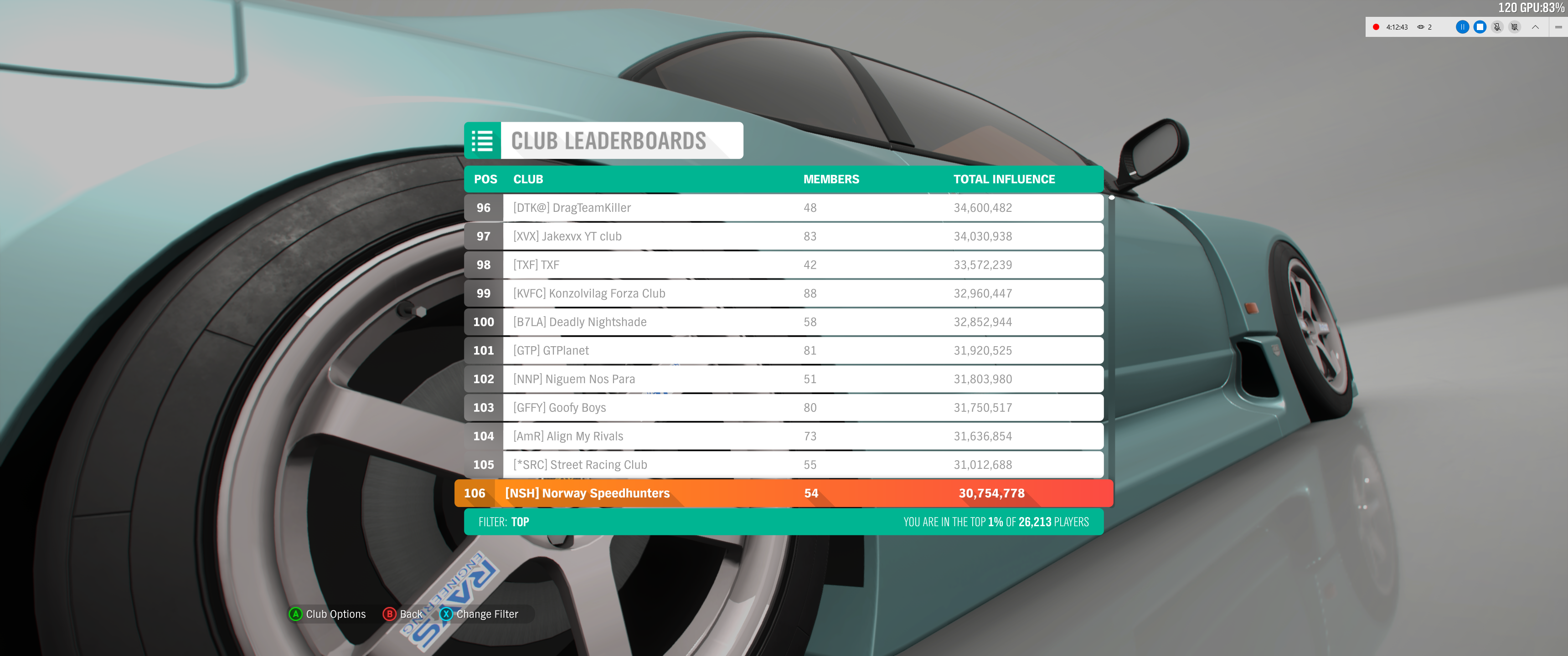
Task: Click the red recording indicator dot
Action: (1376, 27)
